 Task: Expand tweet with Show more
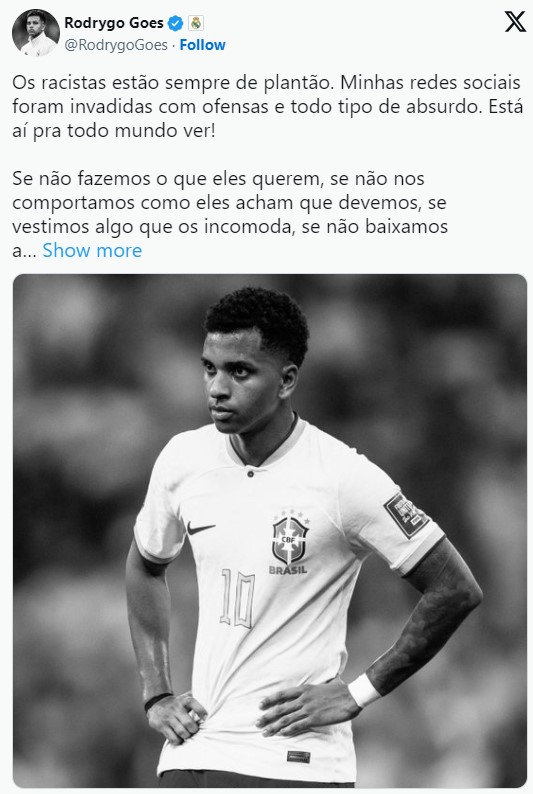tap(92, 250)
